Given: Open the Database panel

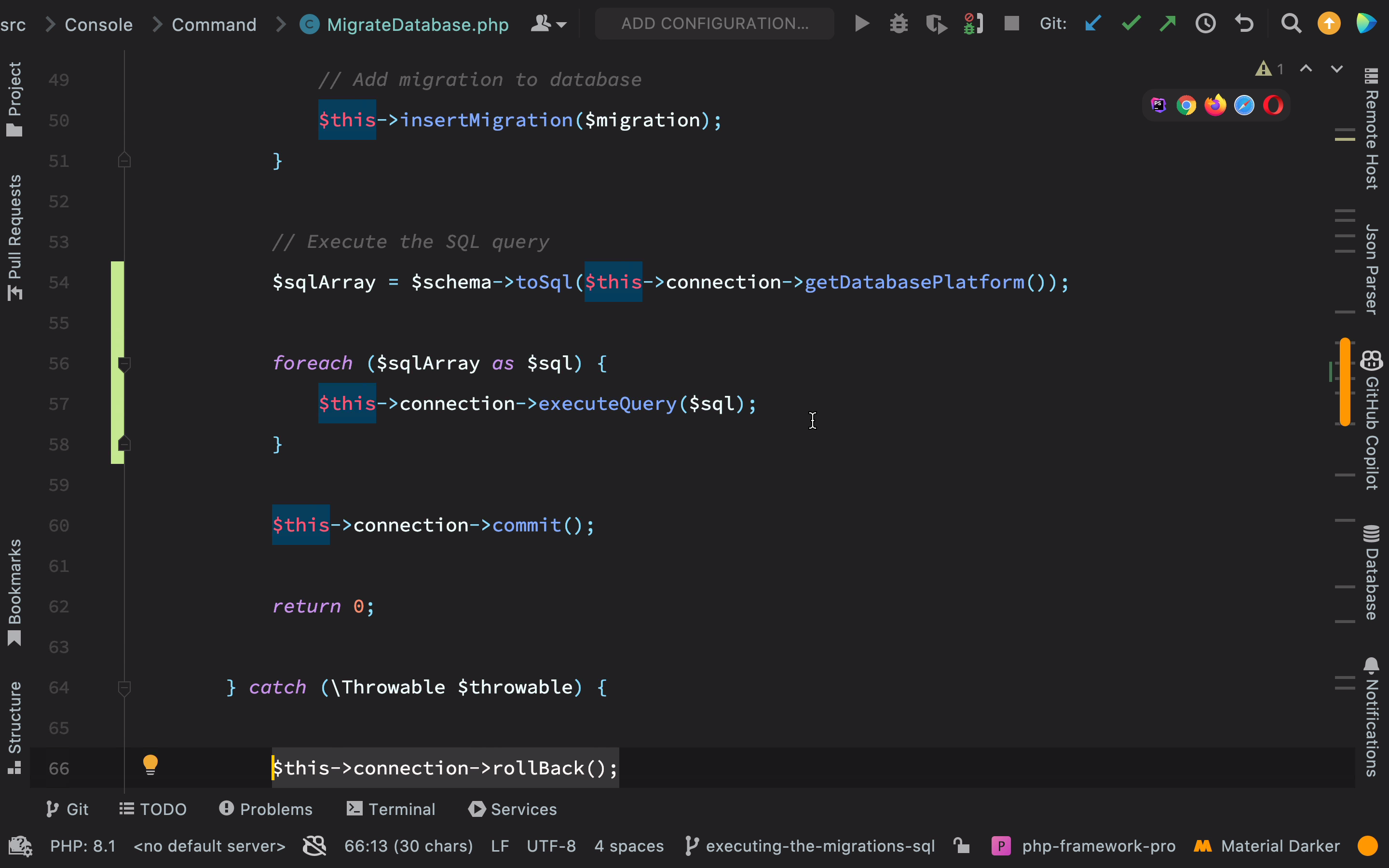Looking at the screenshot, I should 1371,572.
